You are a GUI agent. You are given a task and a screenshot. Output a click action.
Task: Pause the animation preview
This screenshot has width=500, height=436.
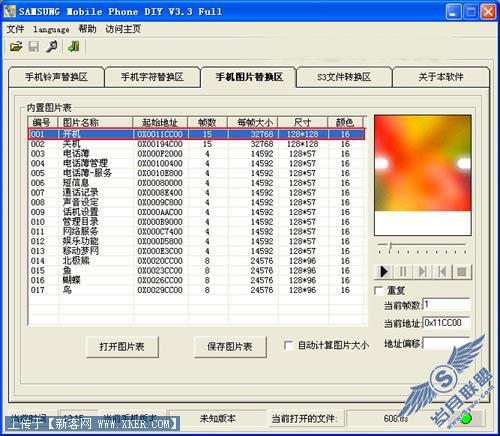pyautogui.click(x=403, y=271)
